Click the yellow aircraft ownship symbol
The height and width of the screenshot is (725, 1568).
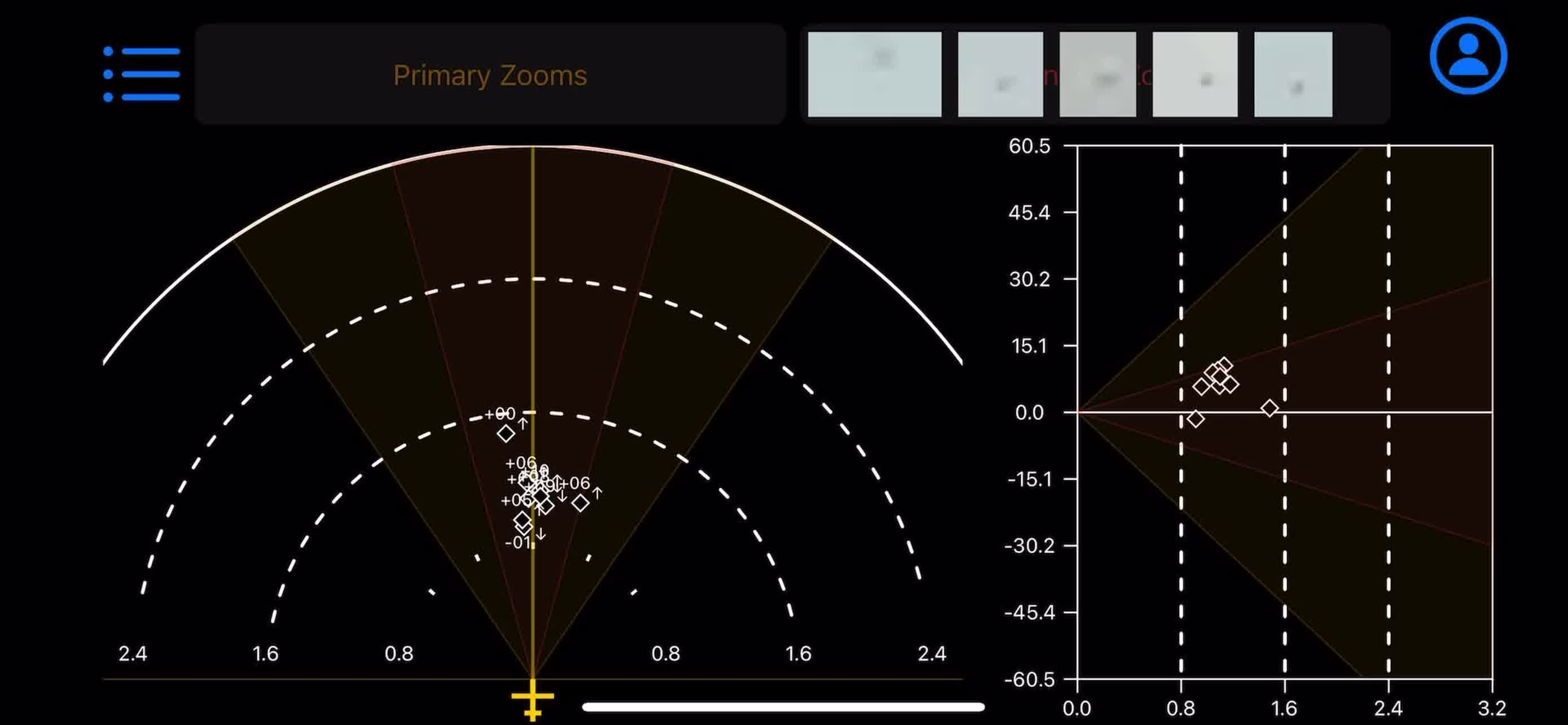click(533, 700)
